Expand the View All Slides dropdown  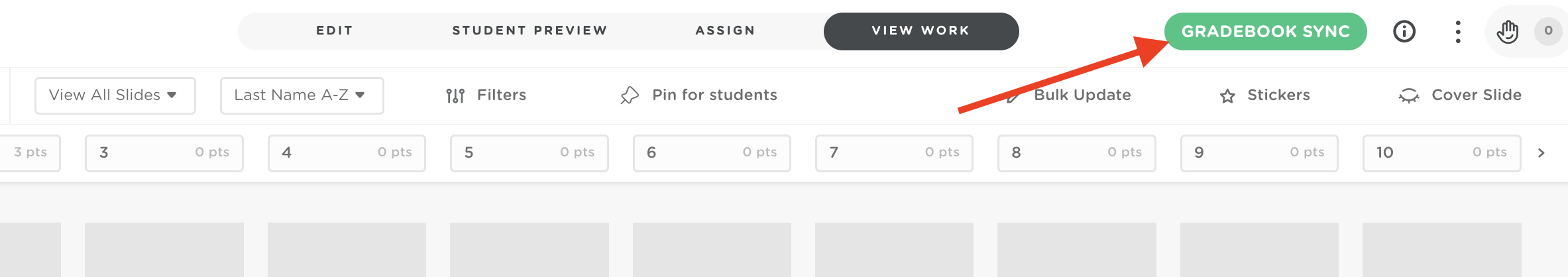(x=115, y=95)
